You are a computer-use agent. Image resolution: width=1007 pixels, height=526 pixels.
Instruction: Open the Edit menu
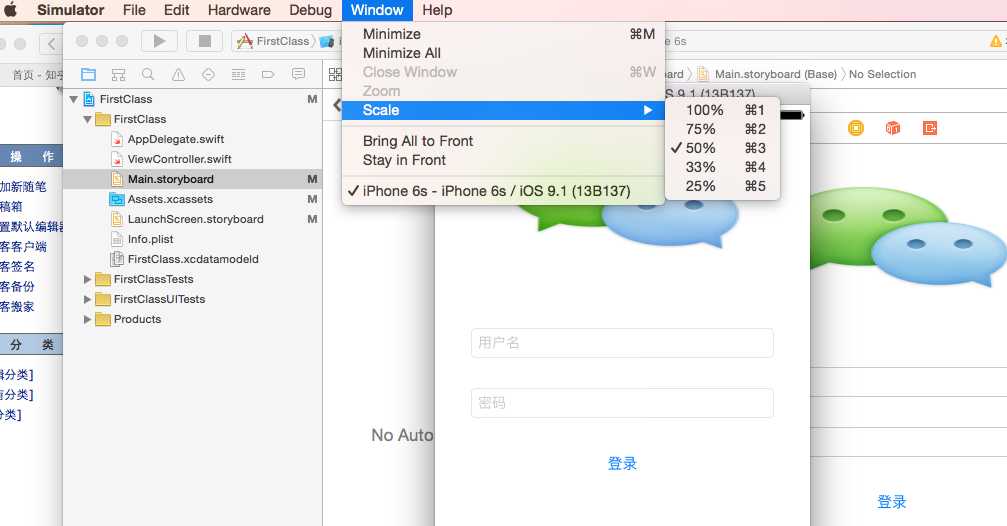(x=177, y=10)
